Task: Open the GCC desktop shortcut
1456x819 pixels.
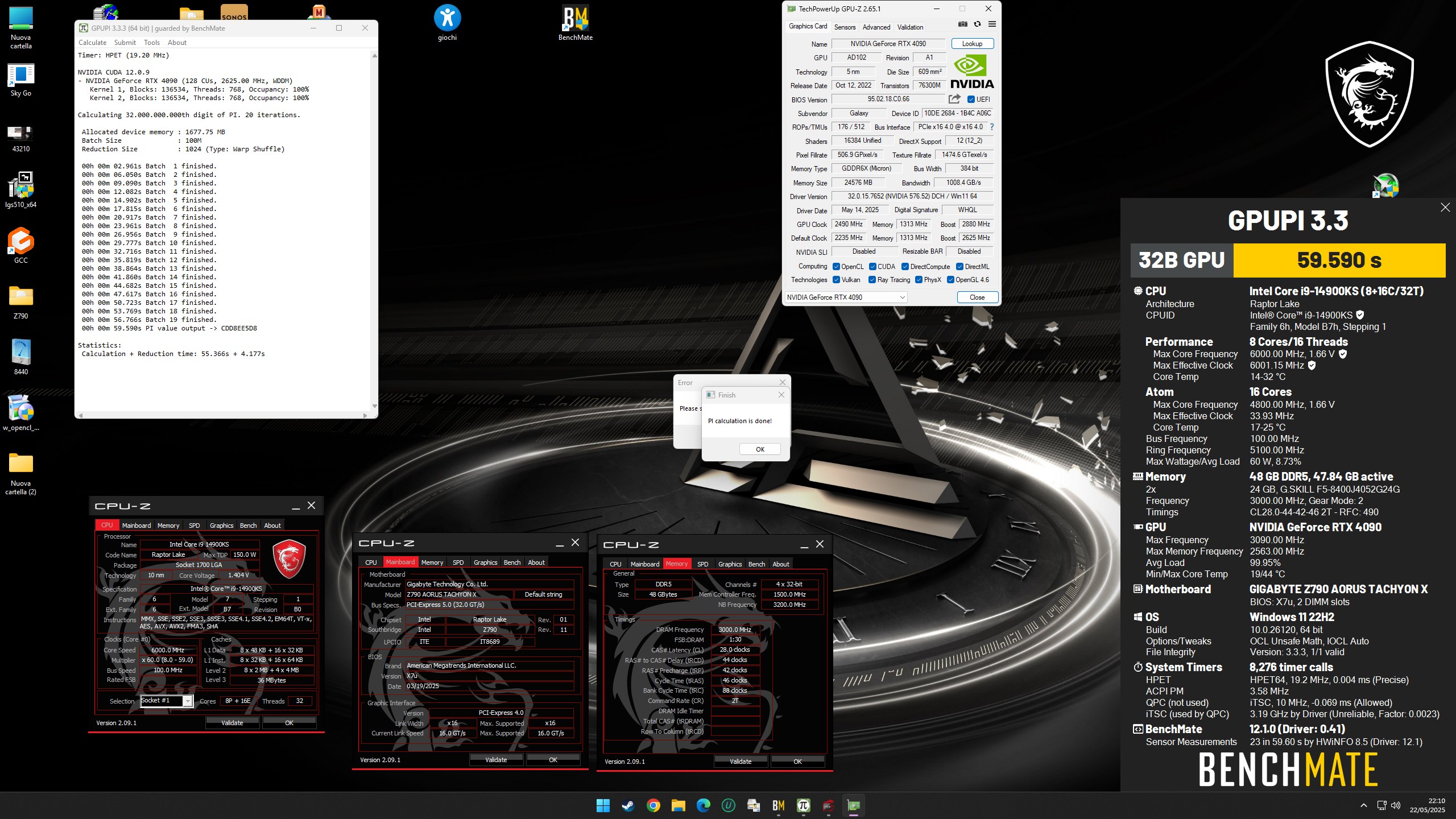Action: click(x=20, y=246)
